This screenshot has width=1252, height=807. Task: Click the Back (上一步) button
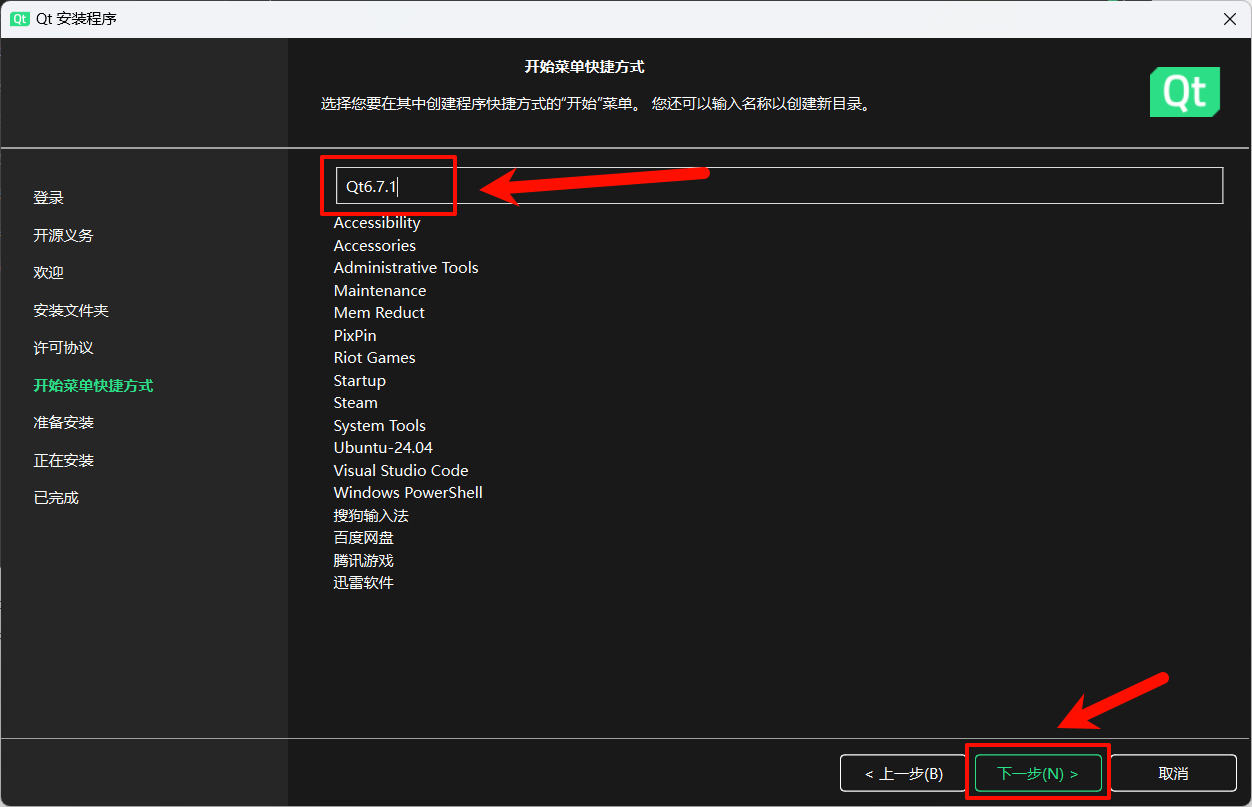tap(903, 774)
